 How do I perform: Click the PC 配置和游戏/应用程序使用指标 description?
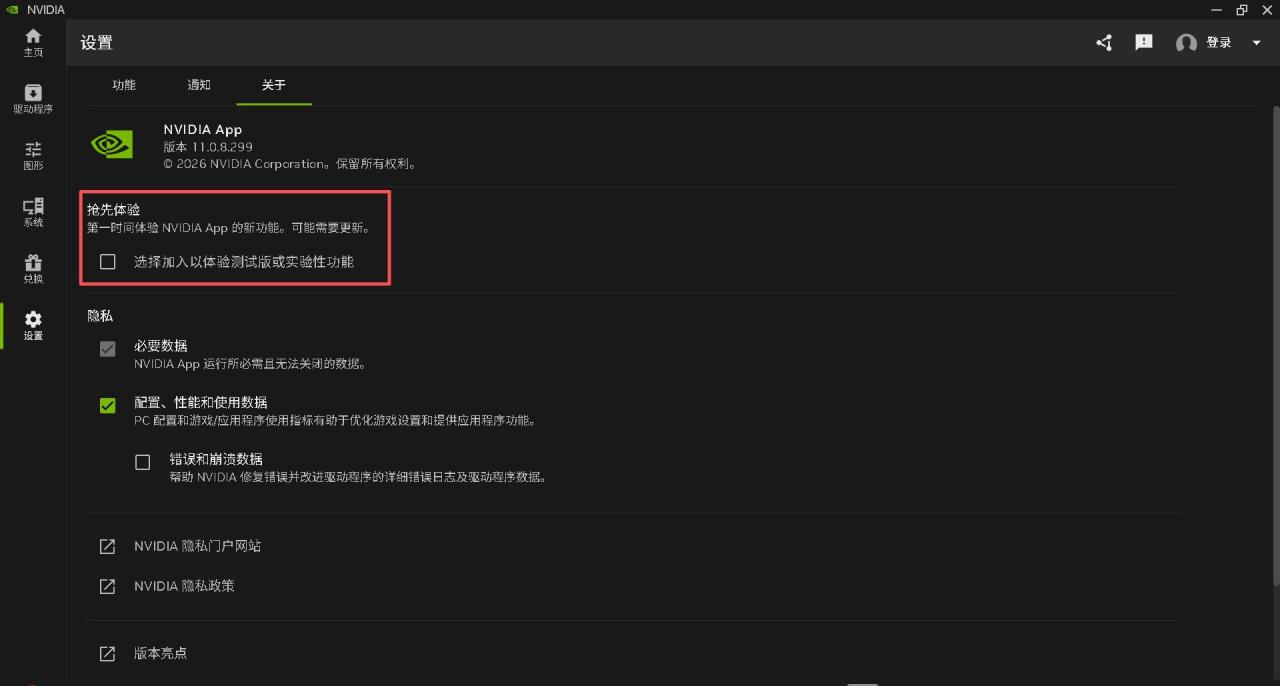click(x=335, y=421)
